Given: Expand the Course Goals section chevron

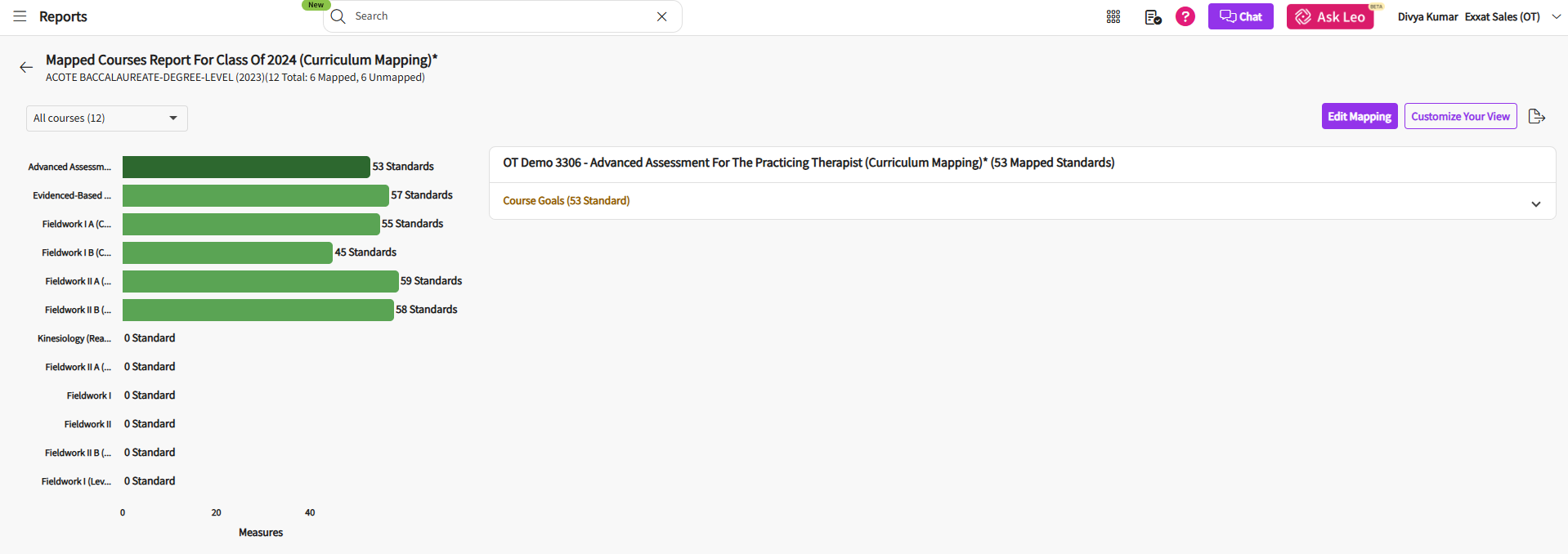Looking at the screenshot, I should click(x=1535, y=204).
